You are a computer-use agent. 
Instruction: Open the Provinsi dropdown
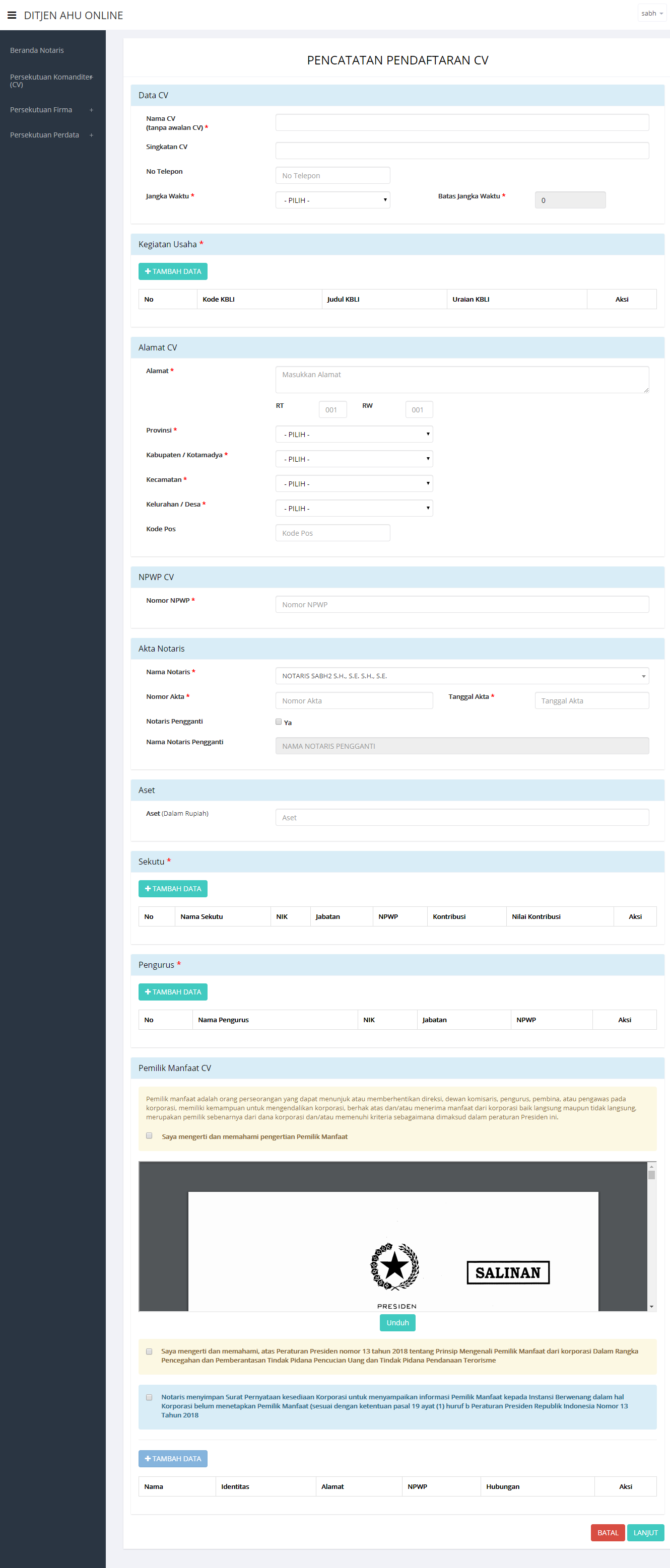point(354,435)
